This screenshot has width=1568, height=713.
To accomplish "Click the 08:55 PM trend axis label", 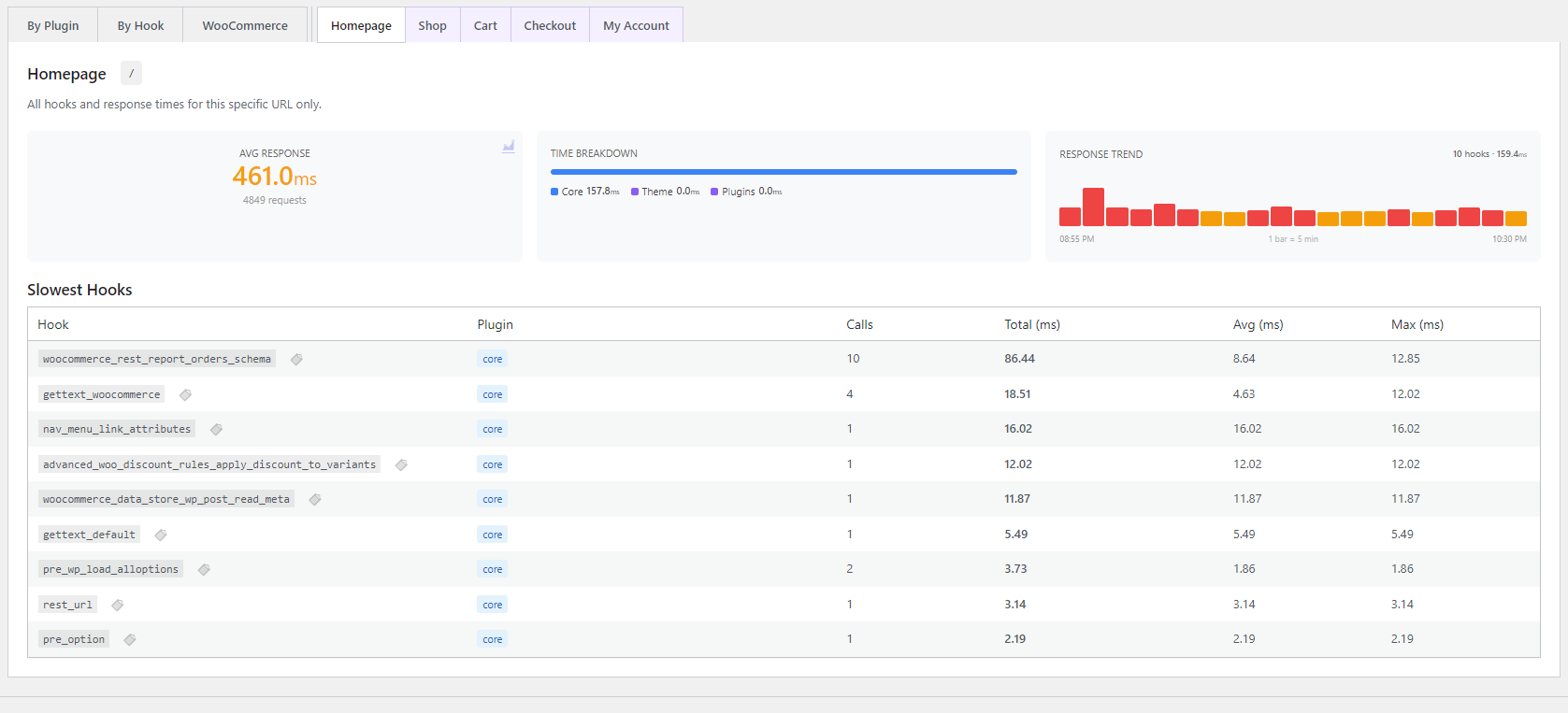I will [x=1076, y=239].
